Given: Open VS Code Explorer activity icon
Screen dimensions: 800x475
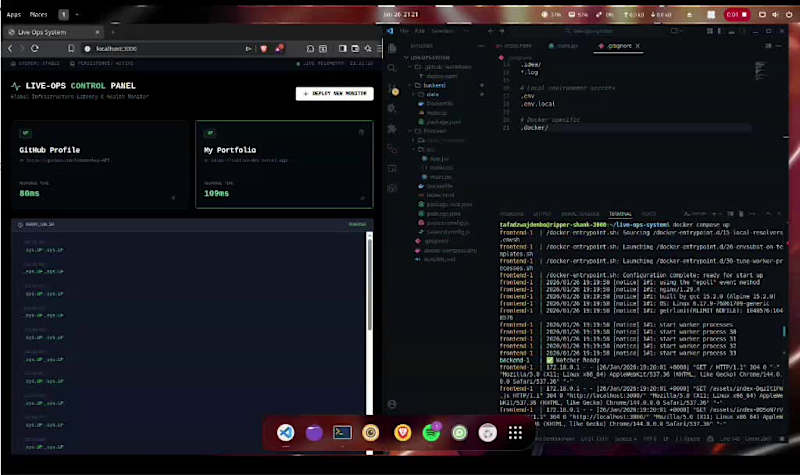Looking at the screenshot, I should (x=392, y=49).
